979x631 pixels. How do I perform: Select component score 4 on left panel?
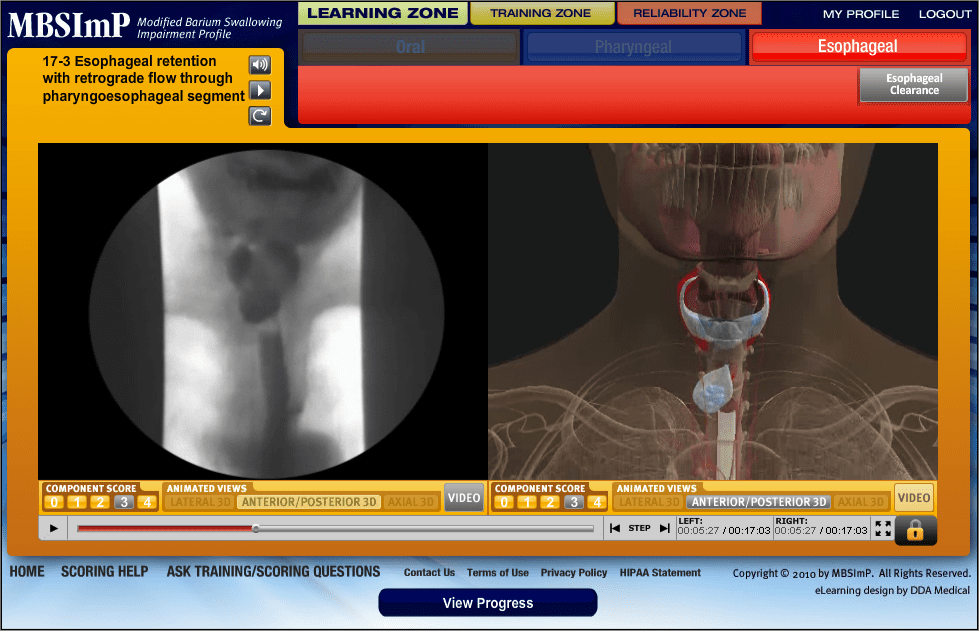[147, 502]
